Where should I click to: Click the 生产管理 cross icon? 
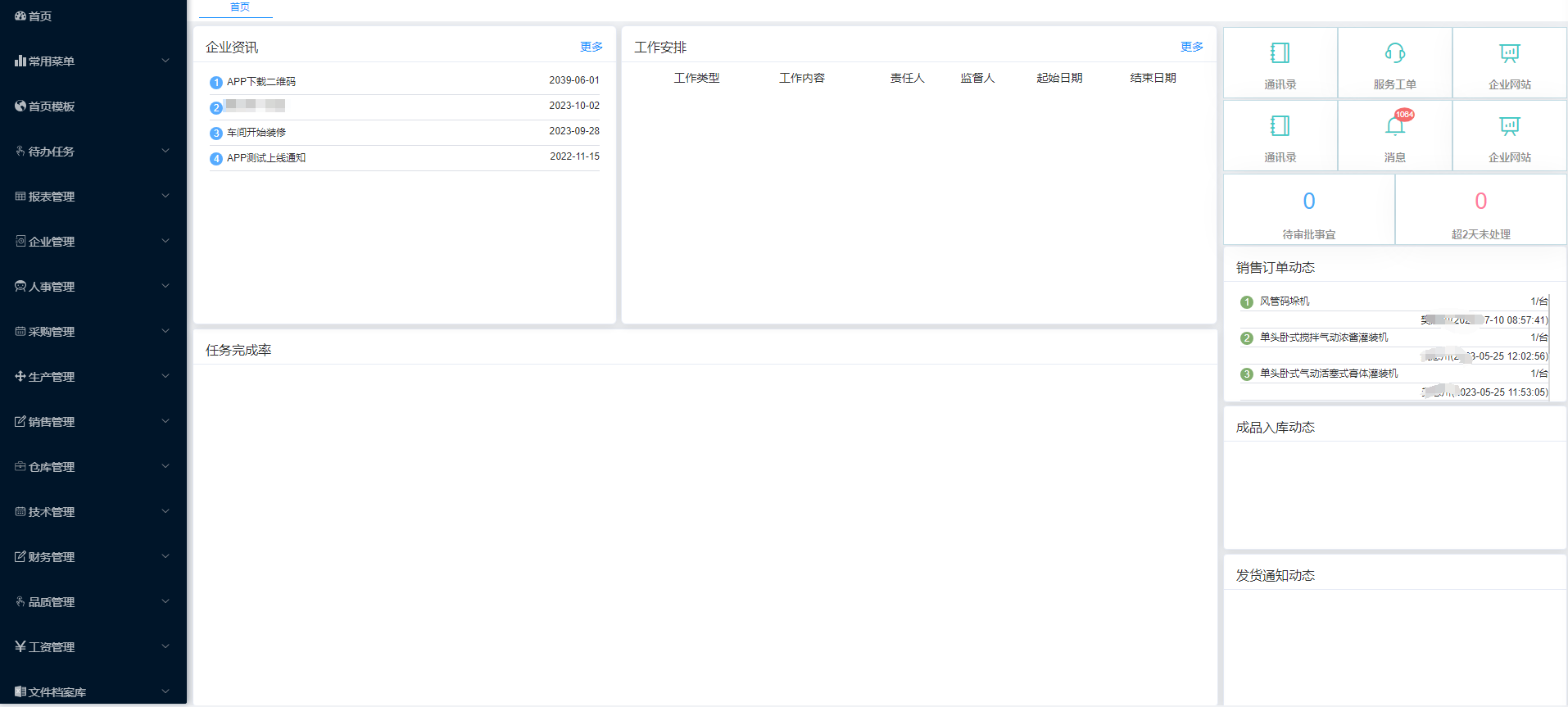20,376
